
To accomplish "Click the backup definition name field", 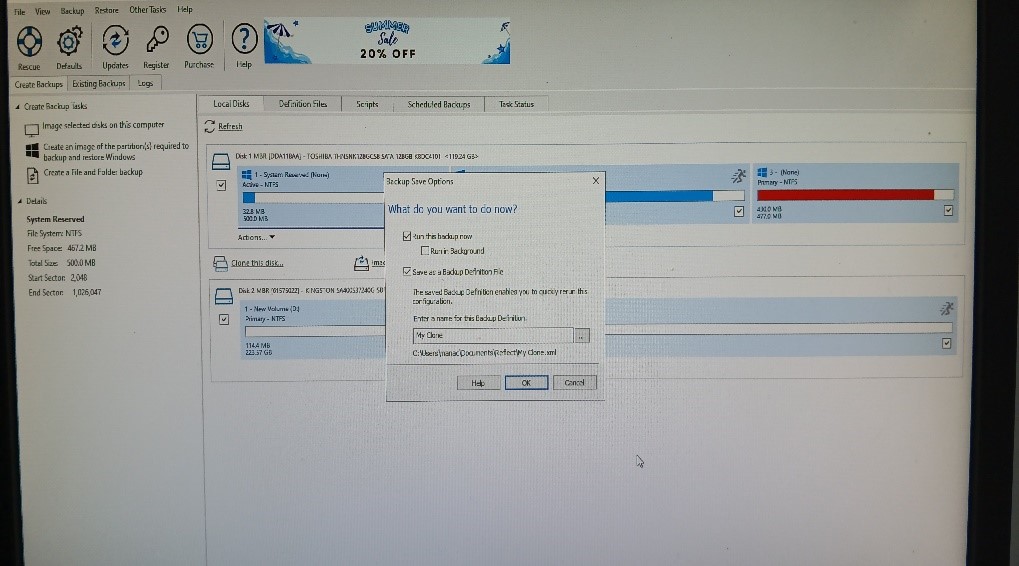I will (x=492, y=336).
